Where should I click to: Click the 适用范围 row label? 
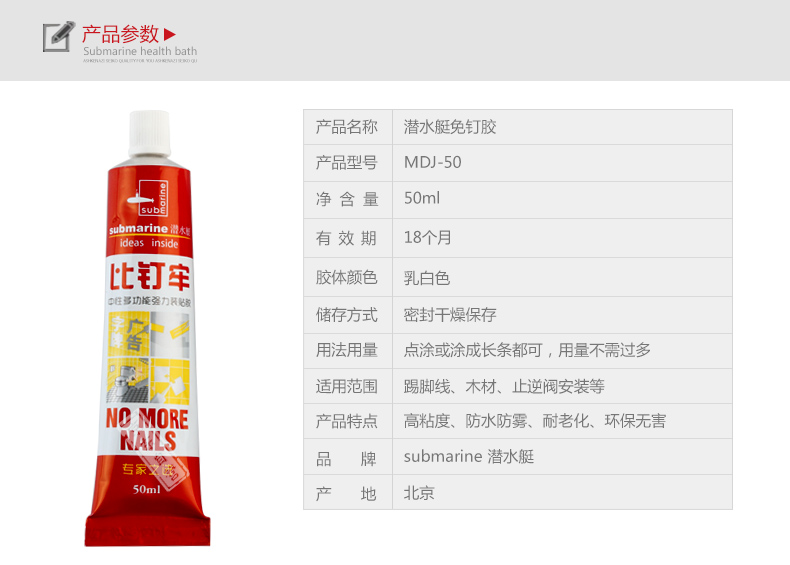tap(347, 387)
